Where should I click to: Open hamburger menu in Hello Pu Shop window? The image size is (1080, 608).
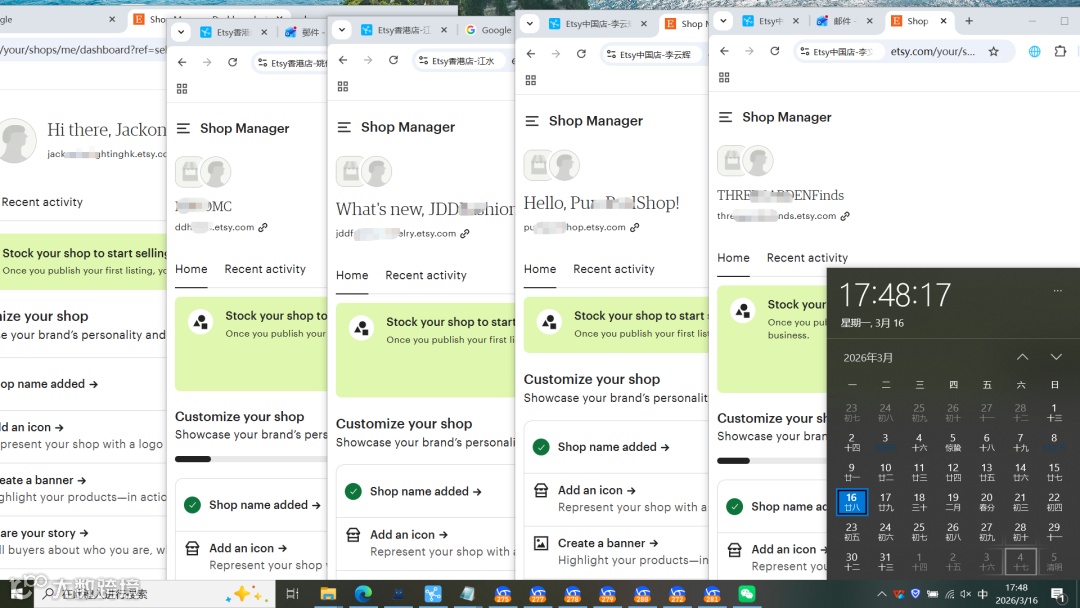532,120
